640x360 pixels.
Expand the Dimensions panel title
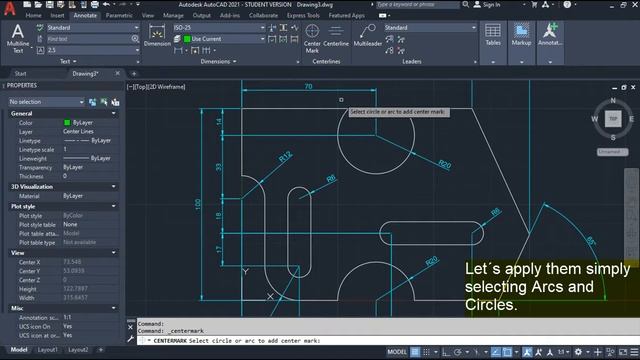tap(218, 62)
